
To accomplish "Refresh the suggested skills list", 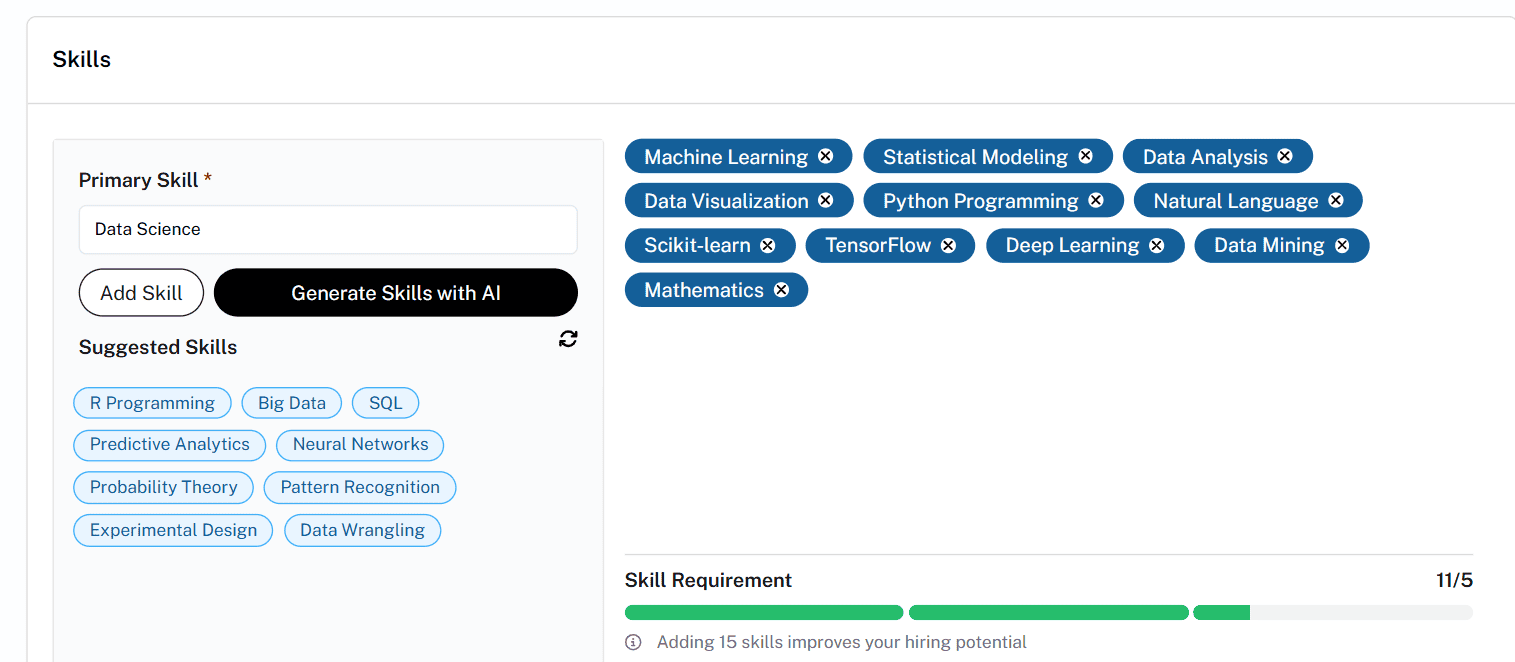I will [x=568, y=339].
